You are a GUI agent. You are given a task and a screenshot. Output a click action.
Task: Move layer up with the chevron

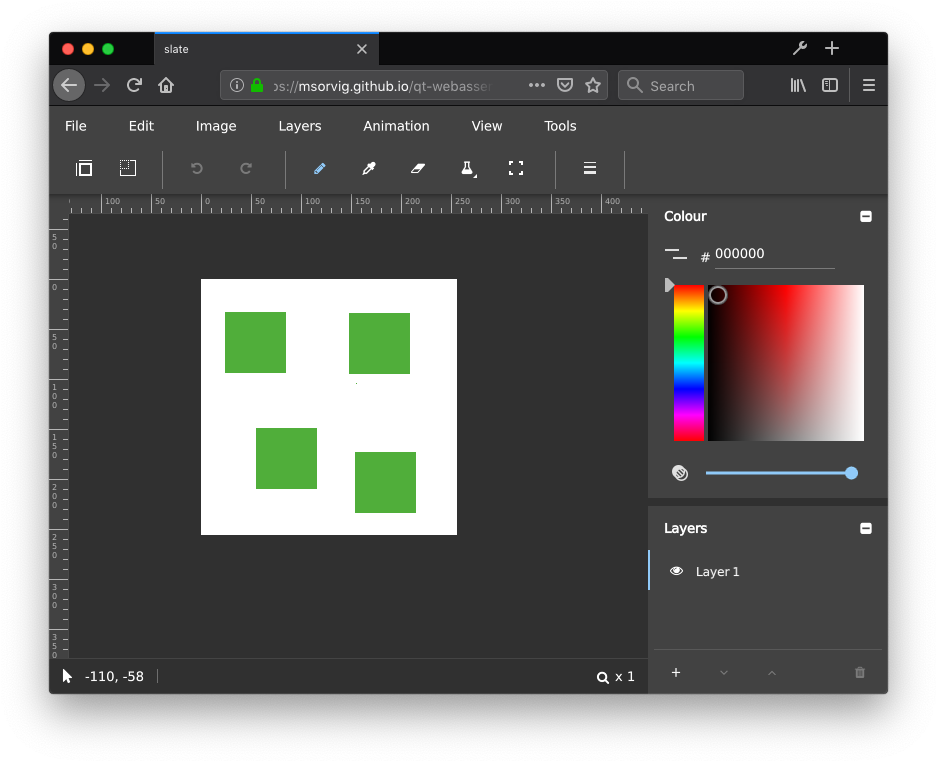pyautogui.click(x=771, y=673)
